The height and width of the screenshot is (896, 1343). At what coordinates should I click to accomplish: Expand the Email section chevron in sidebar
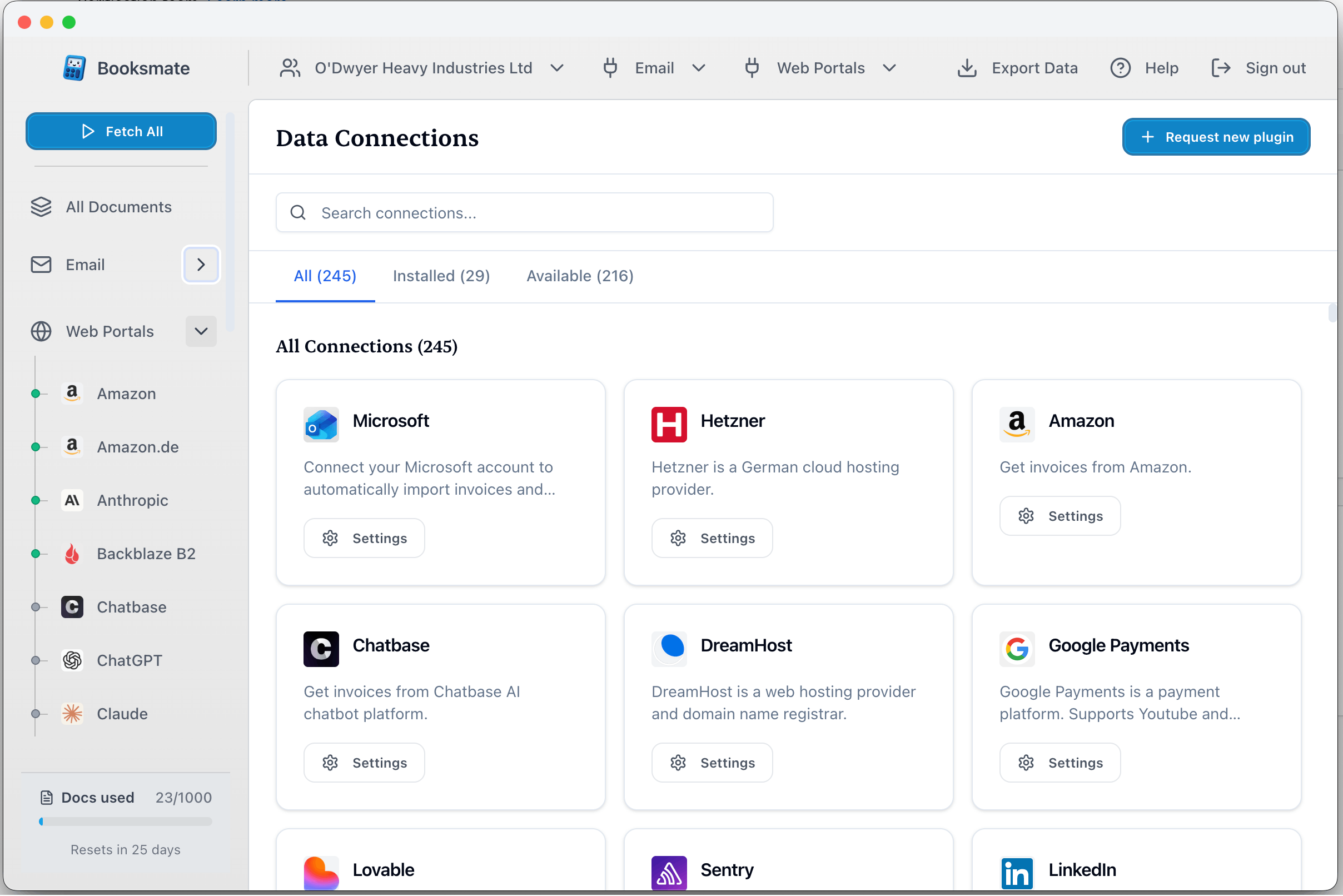pyautogui.click(x=201, y=265)
